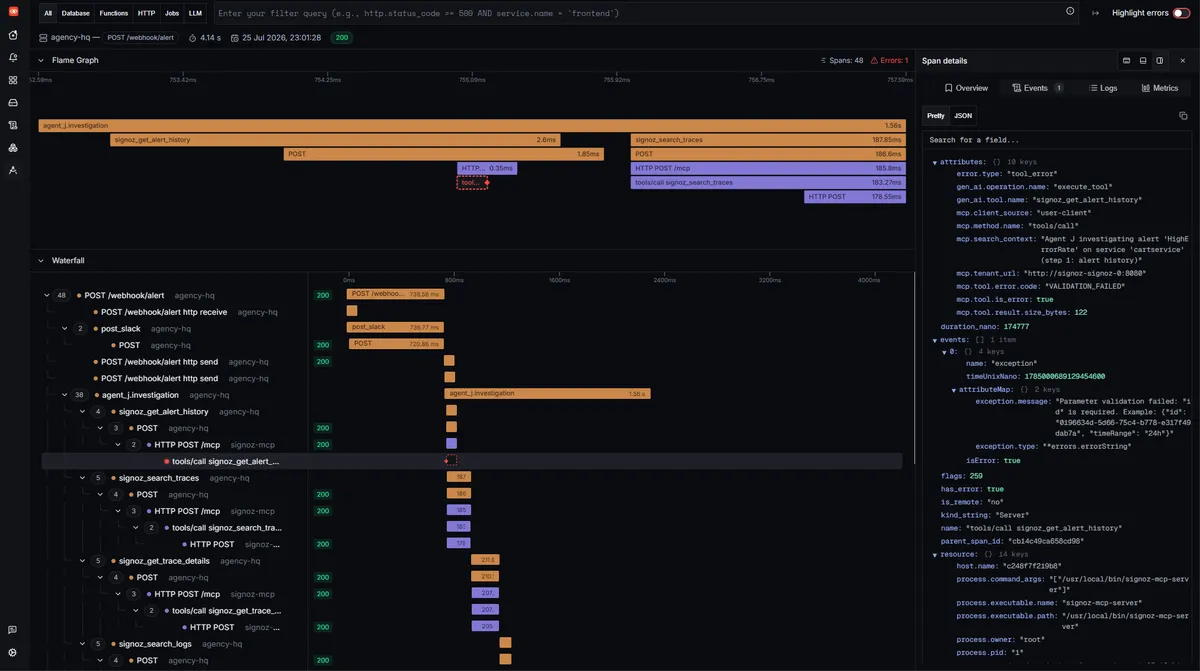Open the info icon in filter query bar

(x=1071, y=12)
